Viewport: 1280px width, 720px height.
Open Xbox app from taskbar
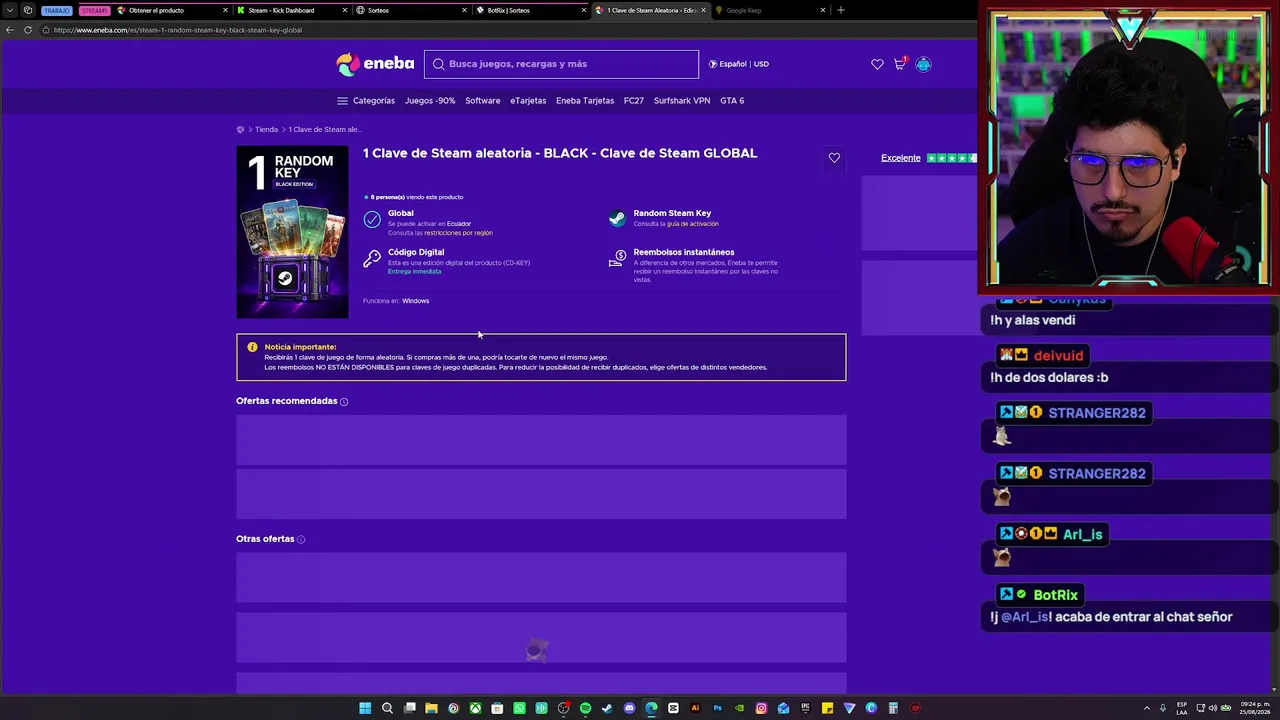[475, 708]
